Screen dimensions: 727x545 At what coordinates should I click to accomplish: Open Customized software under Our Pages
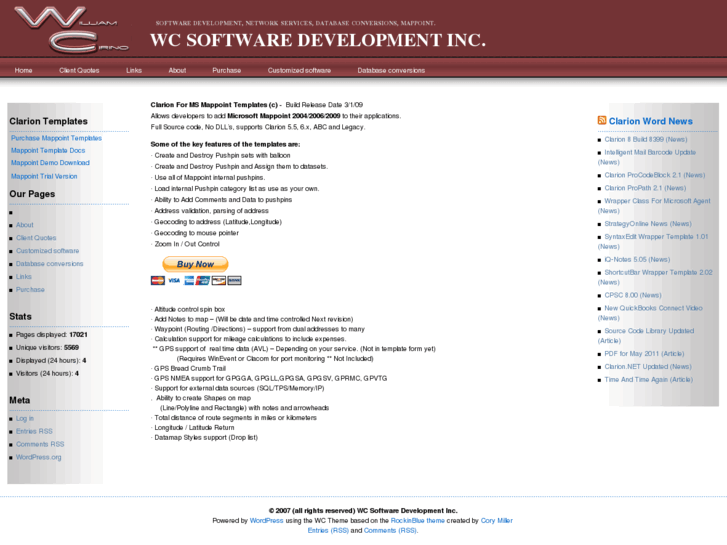click(x=47, y=251)
